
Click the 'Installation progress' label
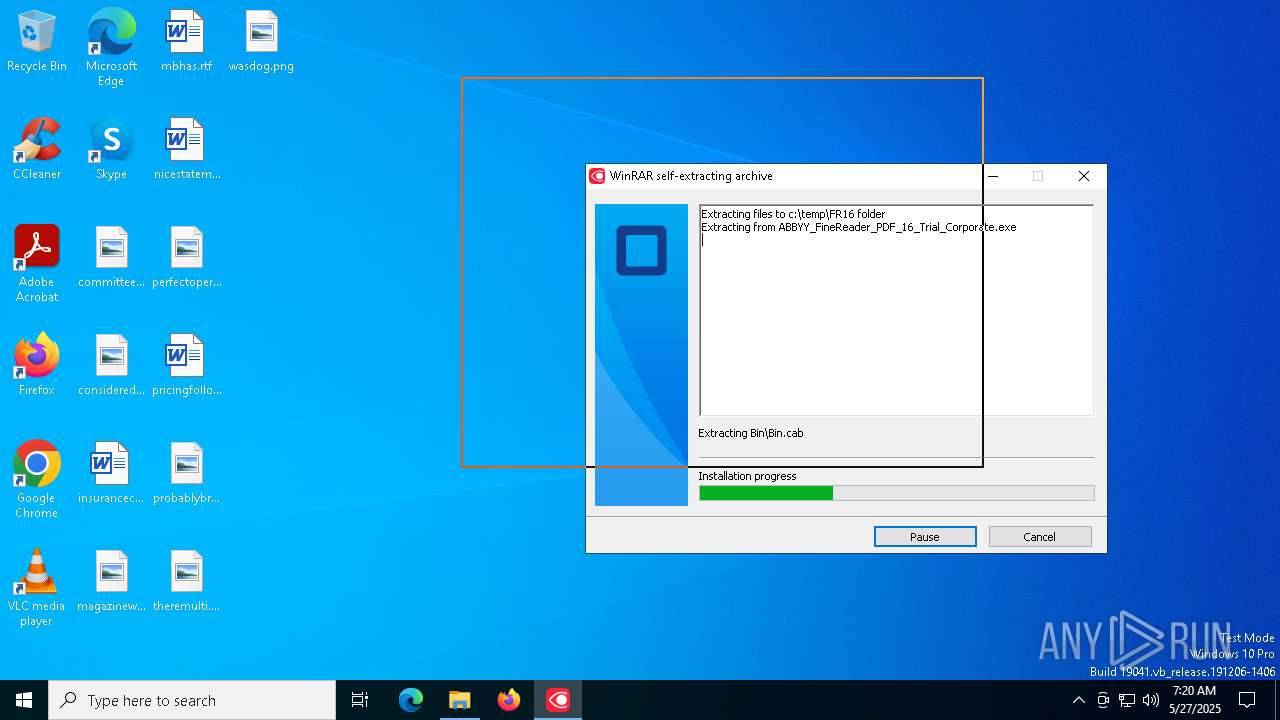[x=747, y=476]
